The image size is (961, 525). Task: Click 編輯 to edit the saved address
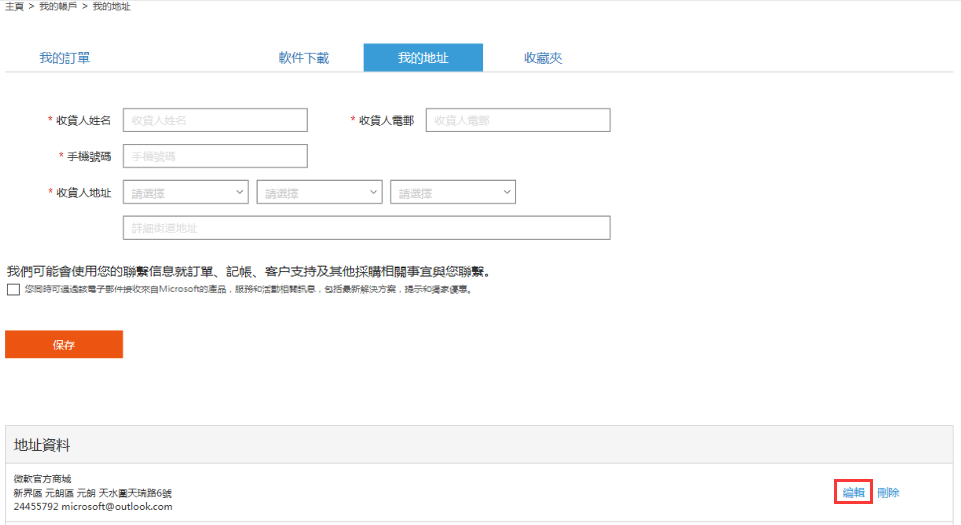click(853, 492)
